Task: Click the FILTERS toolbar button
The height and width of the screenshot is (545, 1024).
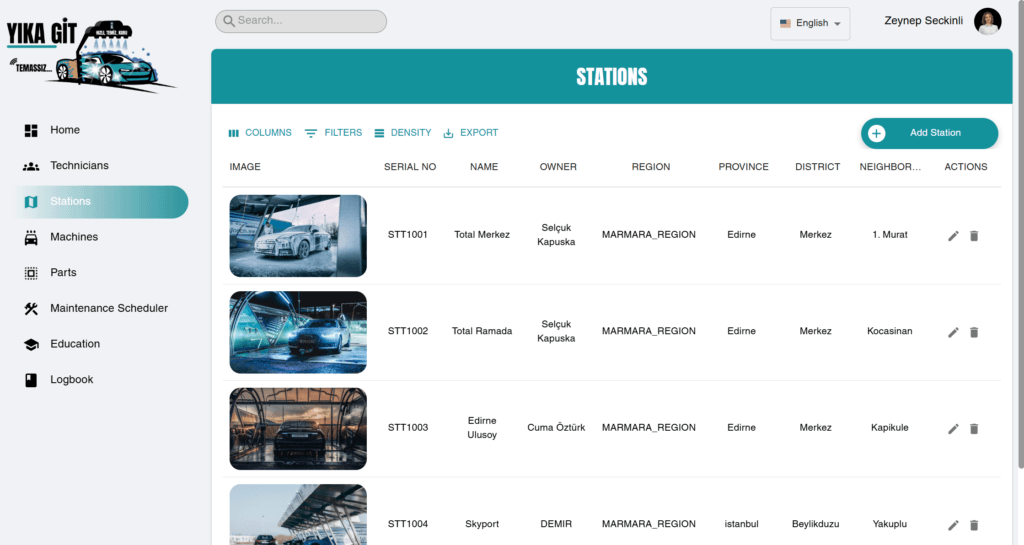Action: click(x=333, y=132)
